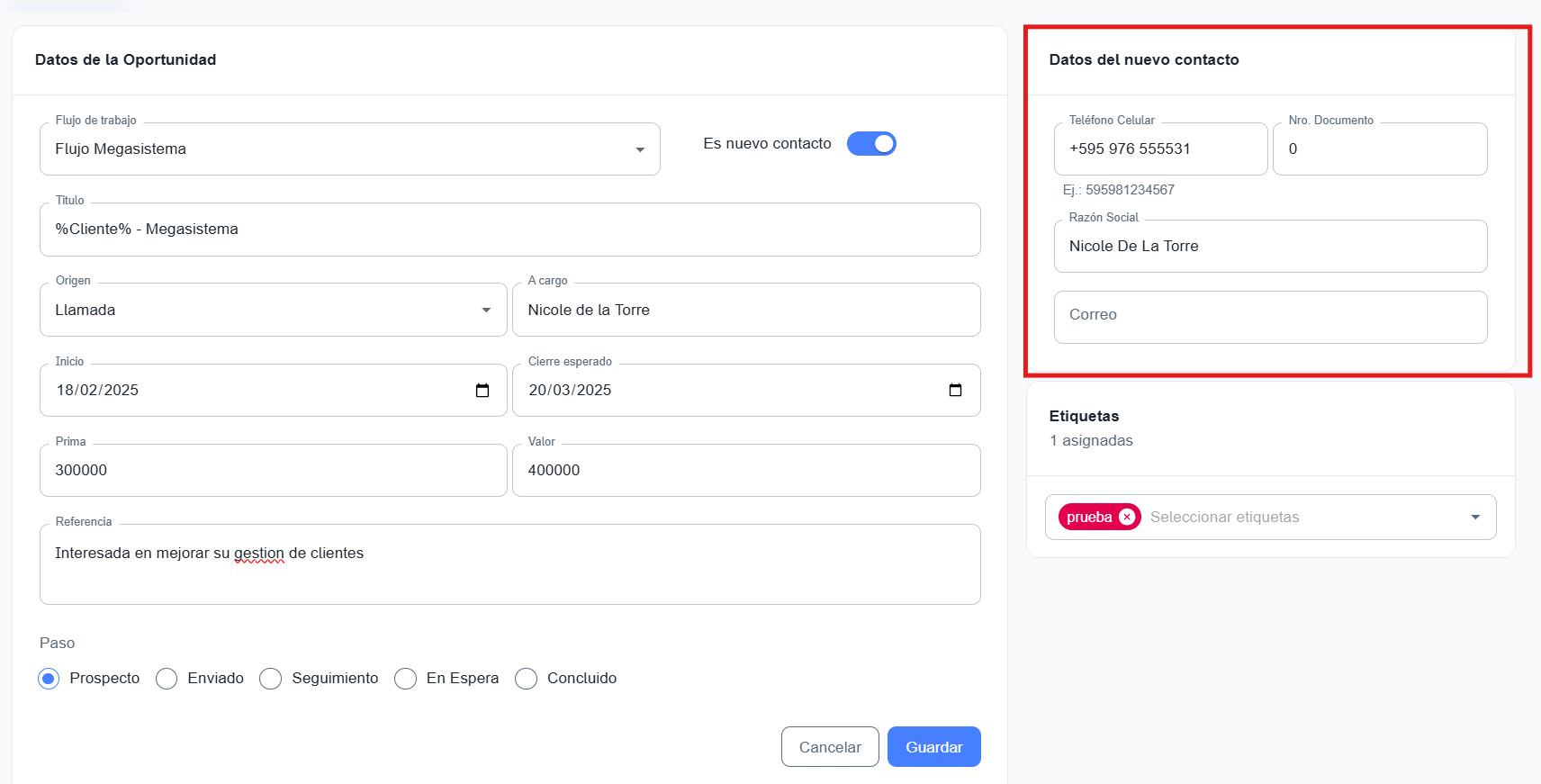1541x784 pixels.
Task: Set the step to Concluido
Action: tap(527, 679)
